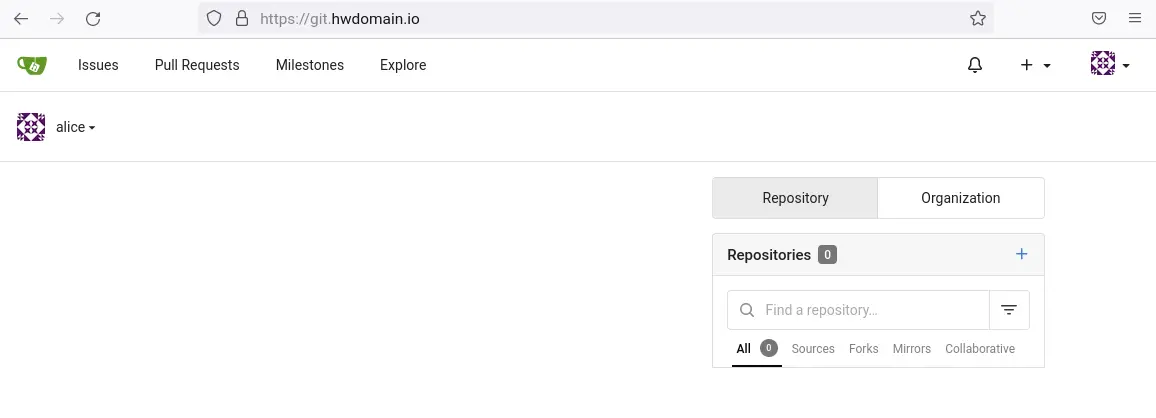Open the user avatar menu dropdown
1156x418 pixels.
[1110, 64]
